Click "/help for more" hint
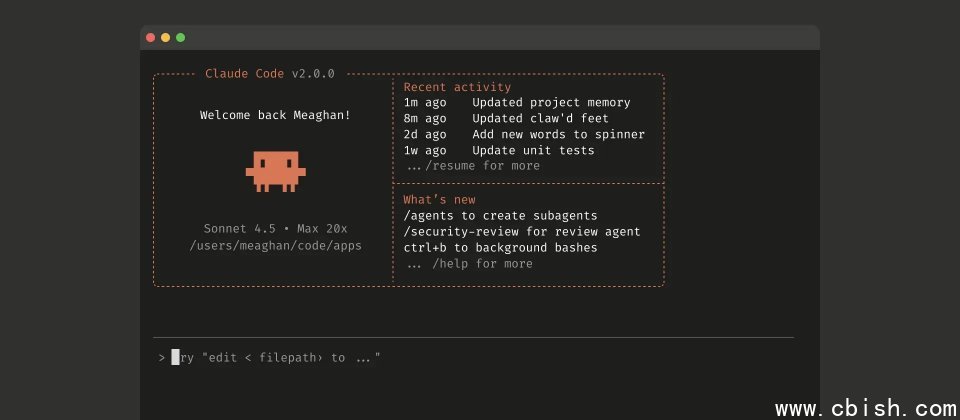This screenshot has width=960, height=420. pos(482,264)
